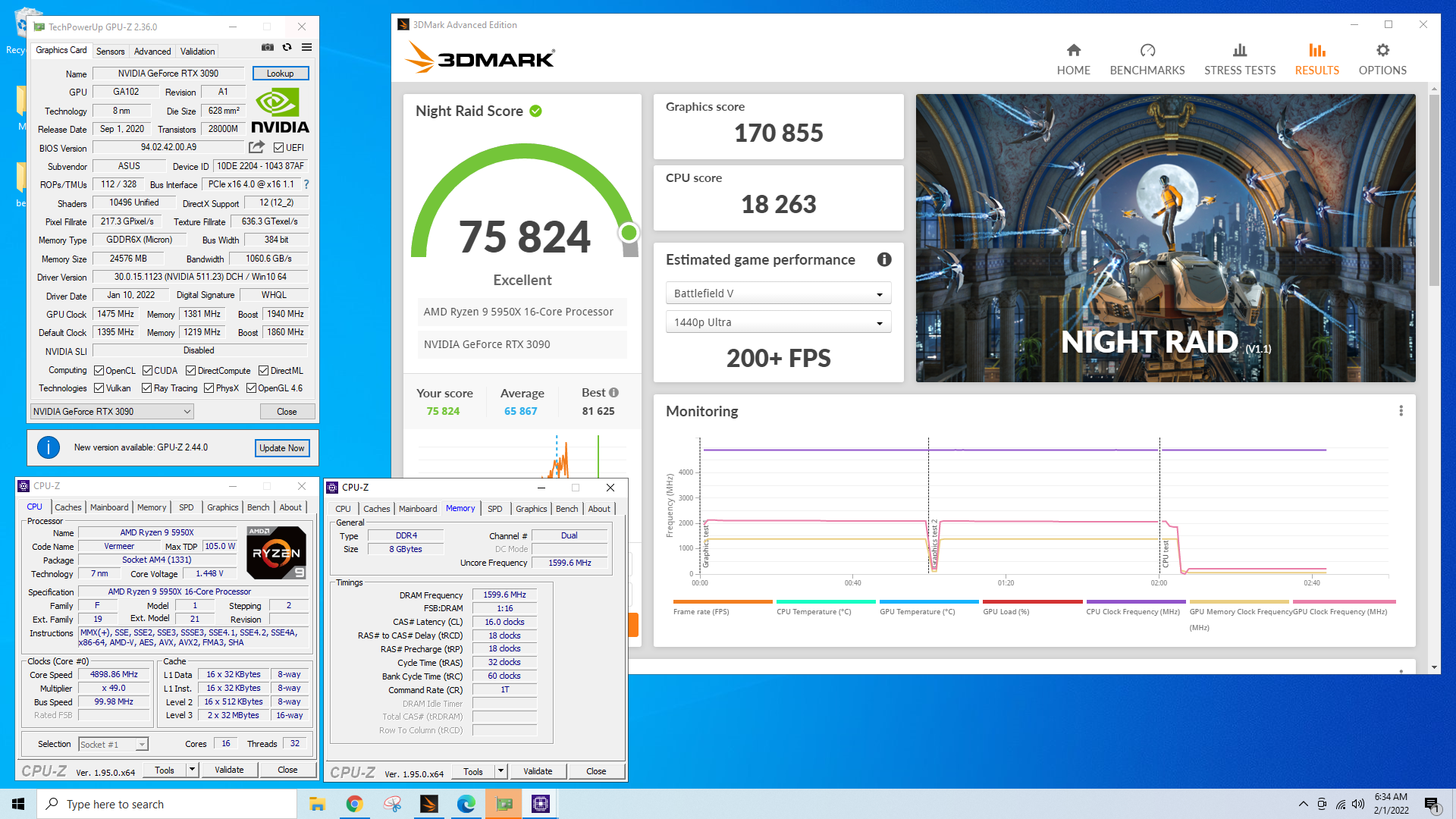Toggle DirectCompute checkbox

[x=191, y=371]
